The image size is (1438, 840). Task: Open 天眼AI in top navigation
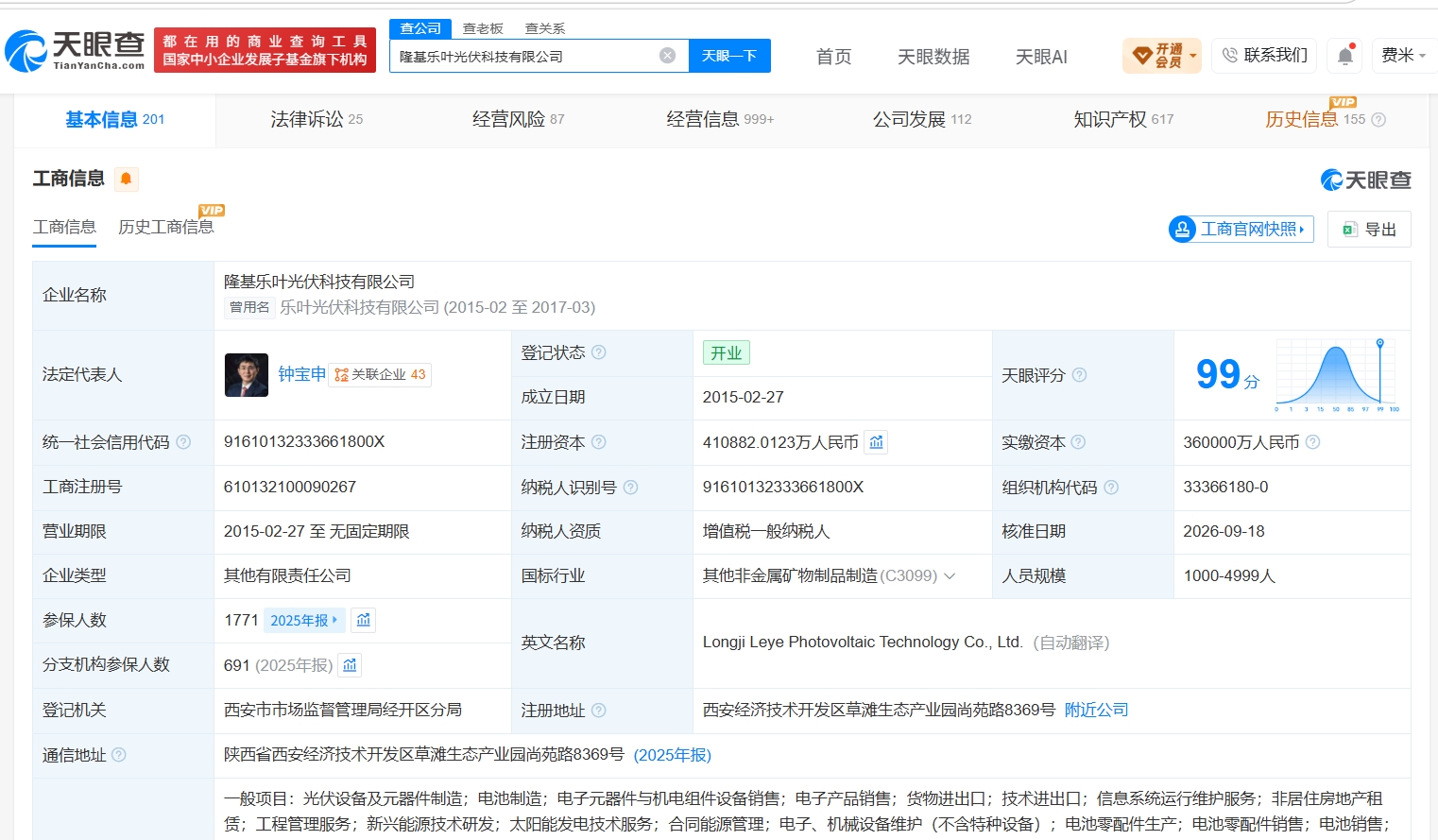(x=1041, y=57)
